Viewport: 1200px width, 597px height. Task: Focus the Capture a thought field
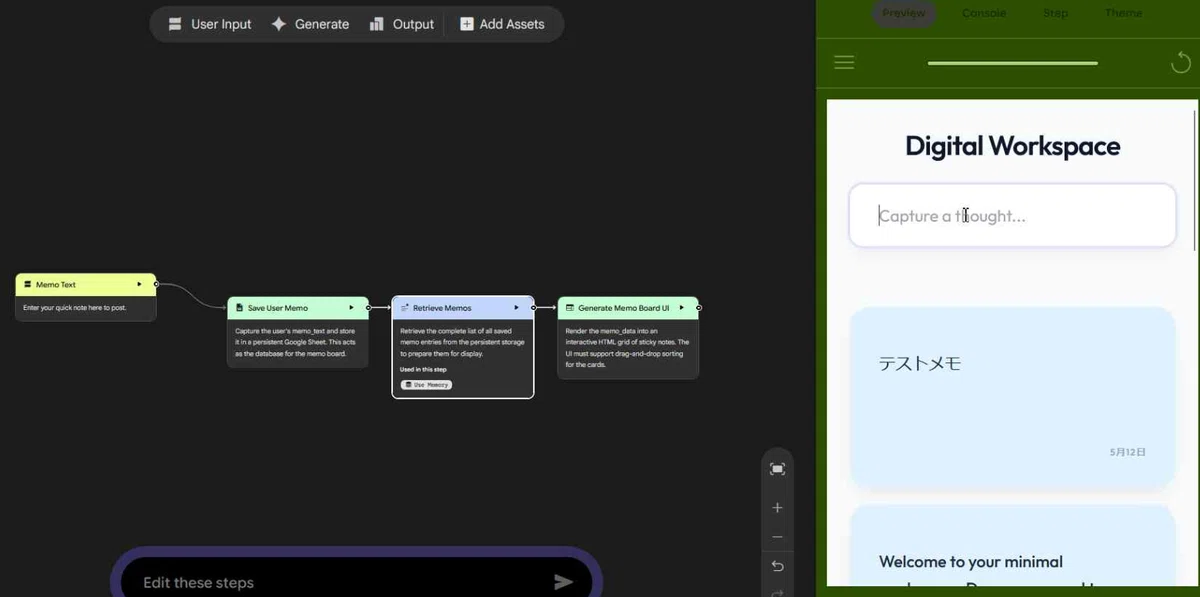1012,215
